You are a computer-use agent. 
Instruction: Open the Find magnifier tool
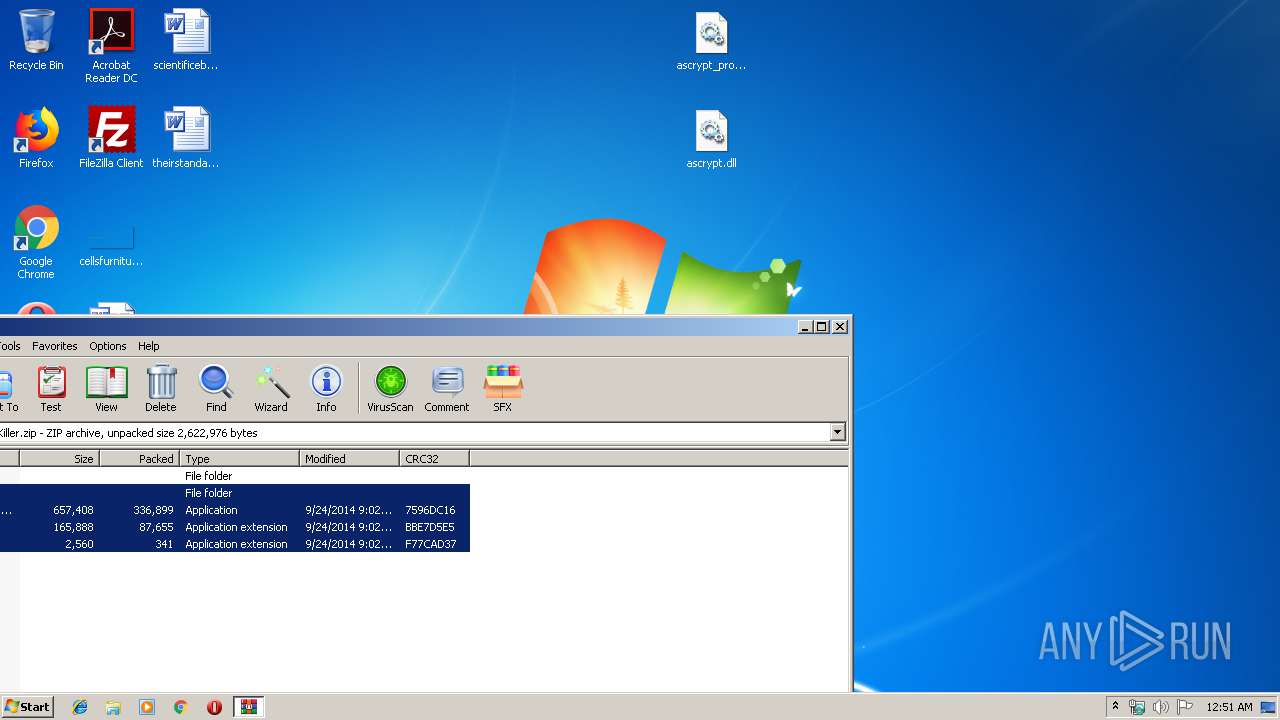click(216, 389)
